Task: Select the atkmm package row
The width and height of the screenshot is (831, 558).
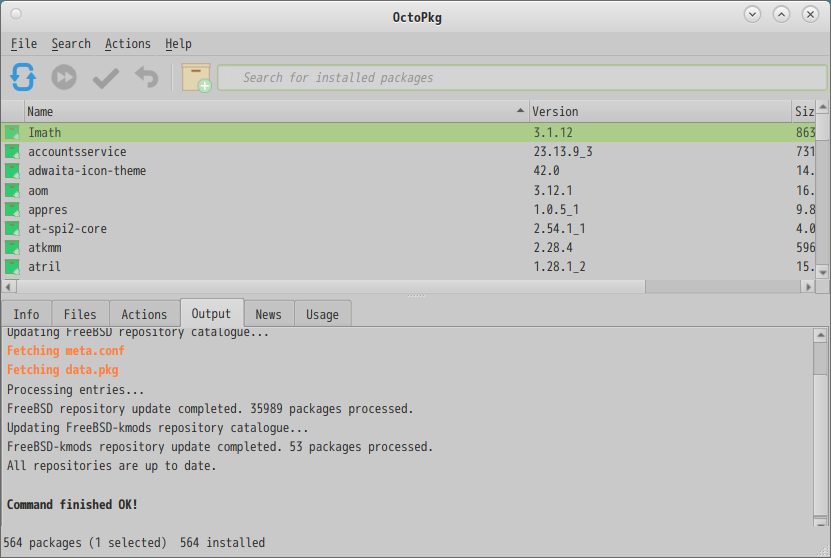Action: pyautogui.click(x=408, y=247)
